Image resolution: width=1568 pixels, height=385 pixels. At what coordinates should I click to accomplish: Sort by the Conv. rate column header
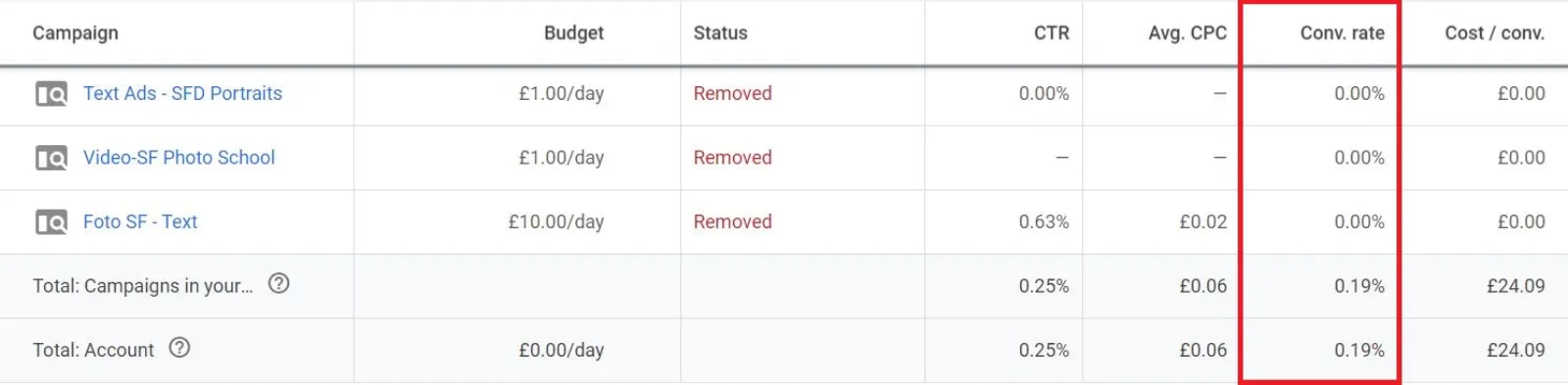click(x=1343, y=32)
